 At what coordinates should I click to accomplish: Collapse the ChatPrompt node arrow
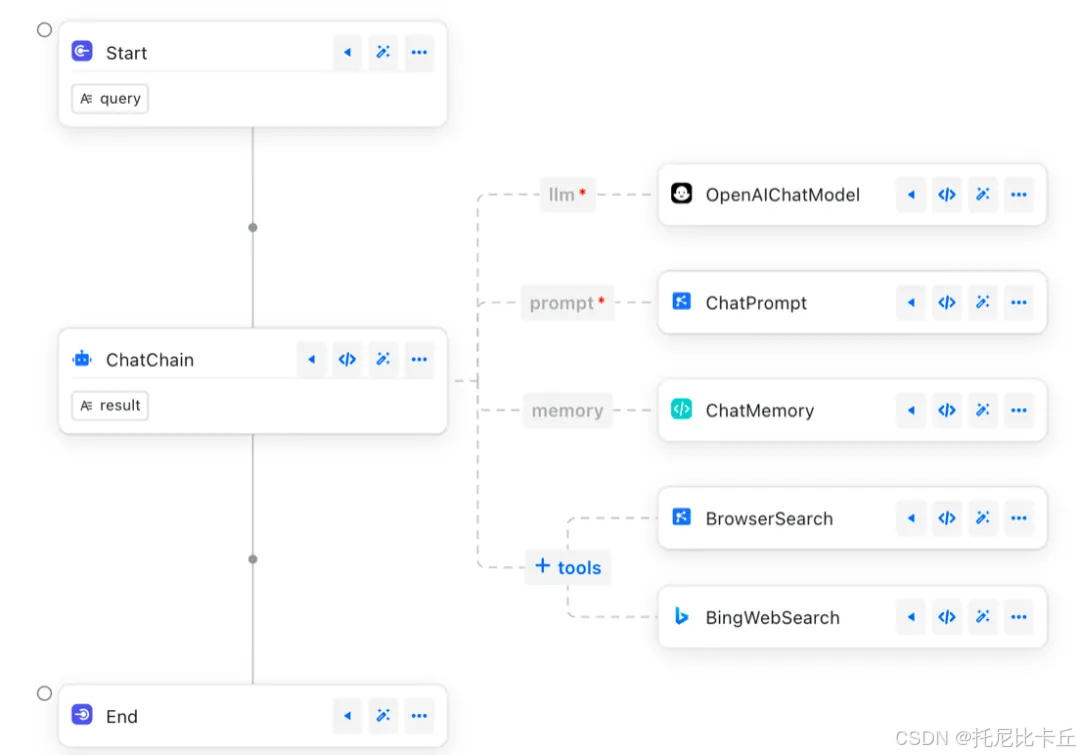point(911,302)
